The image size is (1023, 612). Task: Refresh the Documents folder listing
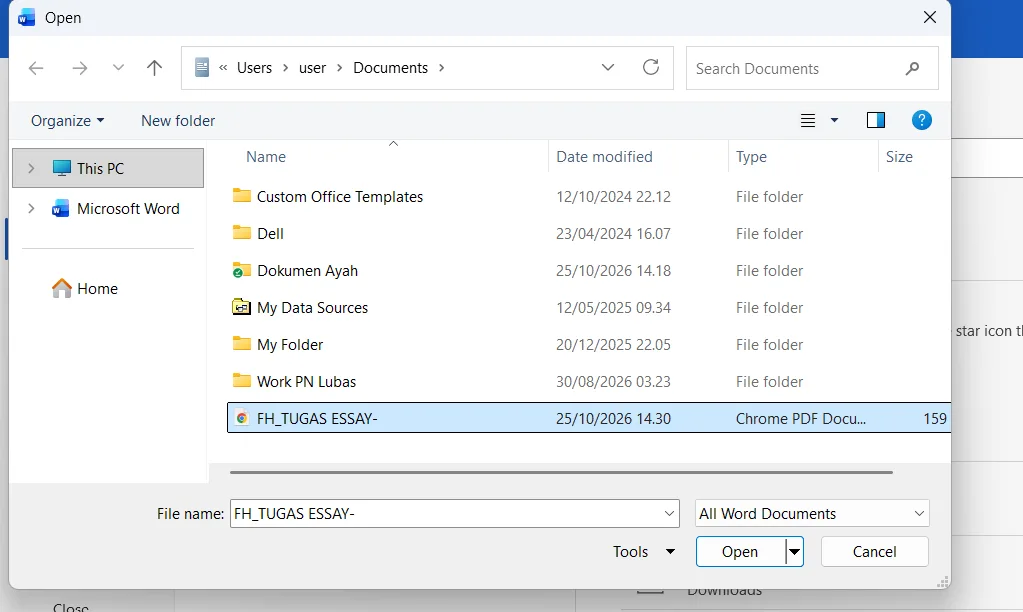(x=651, y=67)
